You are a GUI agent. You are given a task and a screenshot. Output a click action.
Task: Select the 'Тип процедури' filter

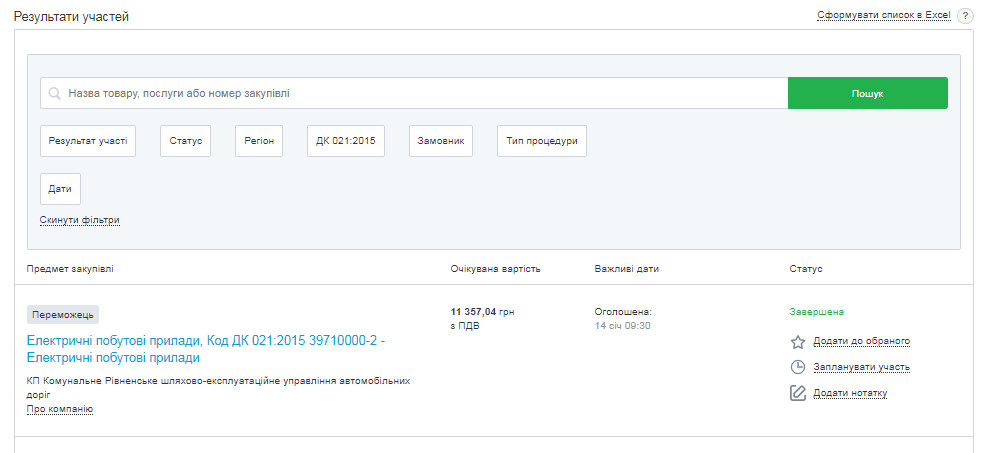541,141
